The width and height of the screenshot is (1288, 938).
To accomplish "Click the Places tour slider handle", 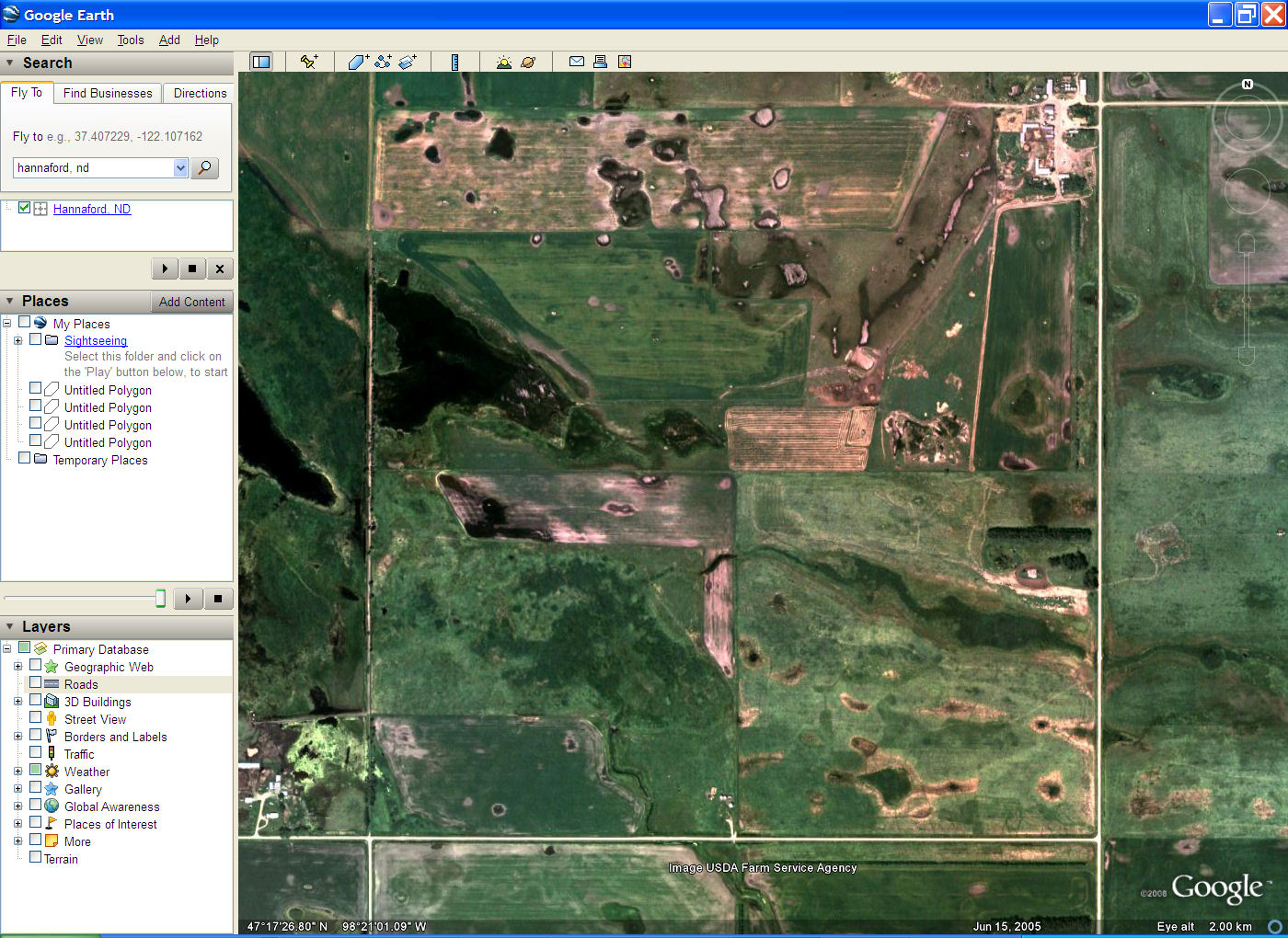I will point(160,599).
